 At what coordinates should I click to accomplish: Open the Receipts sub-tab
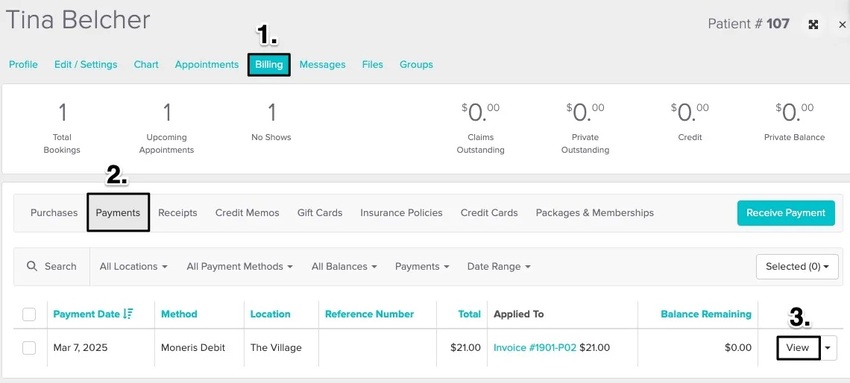coord(178,213)
